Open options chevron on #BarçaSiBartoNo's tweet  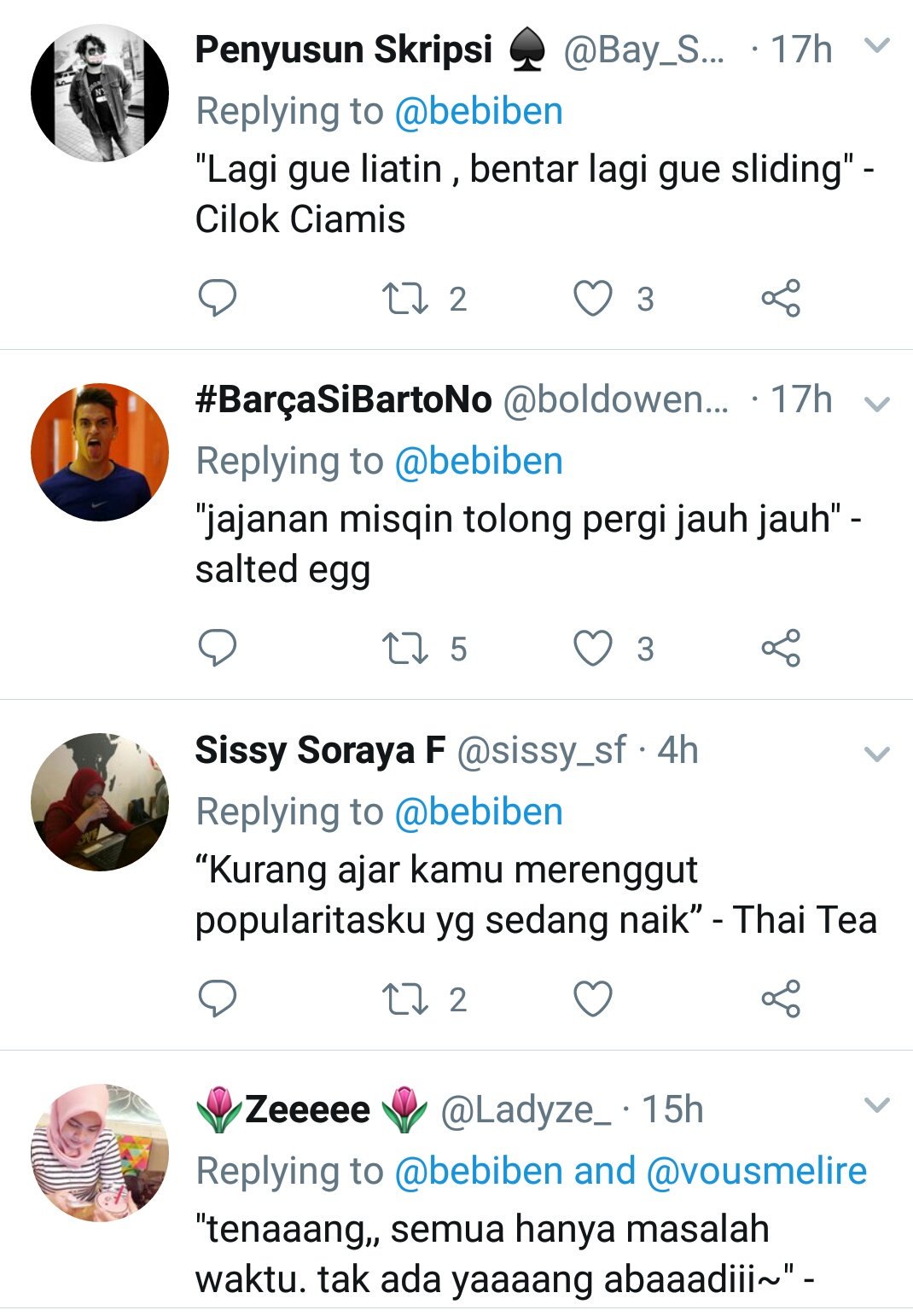(x=877, y=403)
